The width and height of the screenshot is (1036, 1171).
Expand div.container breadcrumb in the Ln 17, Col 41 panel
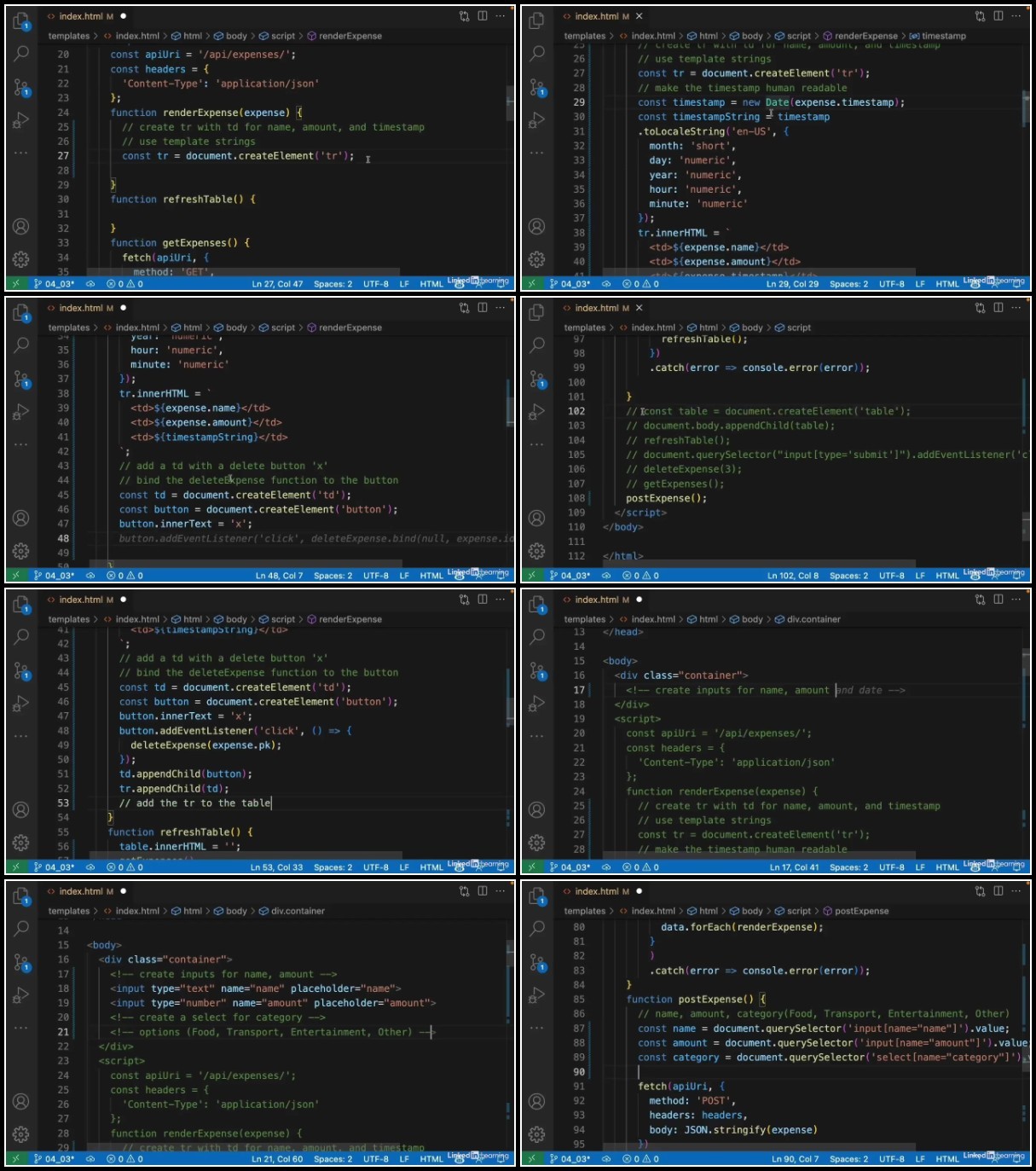pos(807,619)
